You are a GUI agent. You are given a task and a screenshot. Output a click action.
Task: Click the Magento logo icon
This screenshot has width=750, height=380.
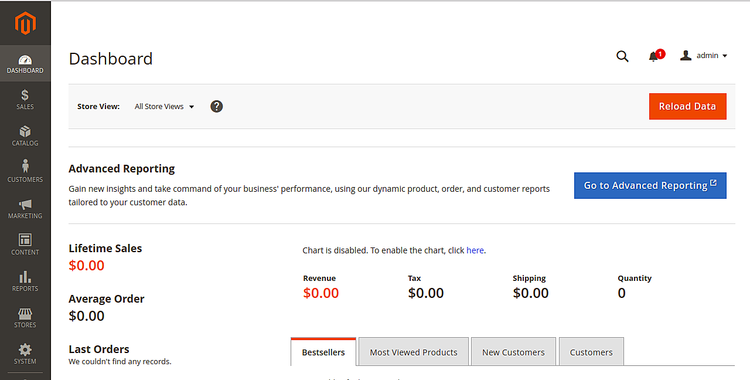tap(25, 23)
